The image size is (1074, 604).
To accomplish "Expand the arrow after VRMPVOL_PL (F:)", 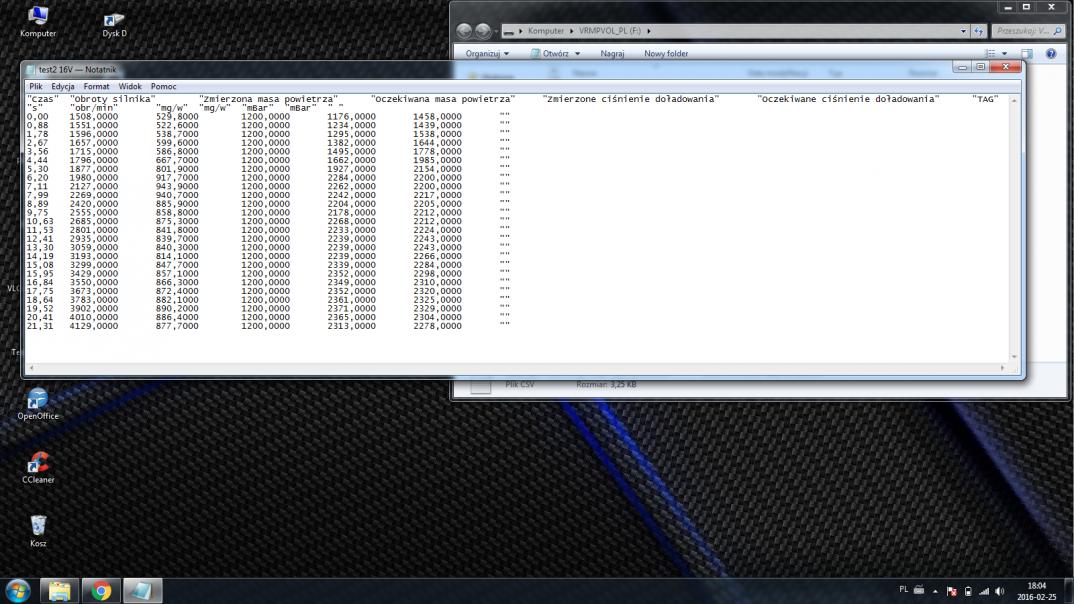I will tap(649, 31).
